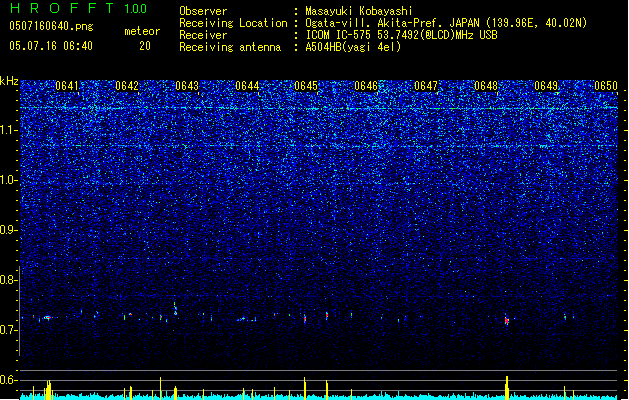Click the 0.7 kHz axis label

[x=9, y=330]
